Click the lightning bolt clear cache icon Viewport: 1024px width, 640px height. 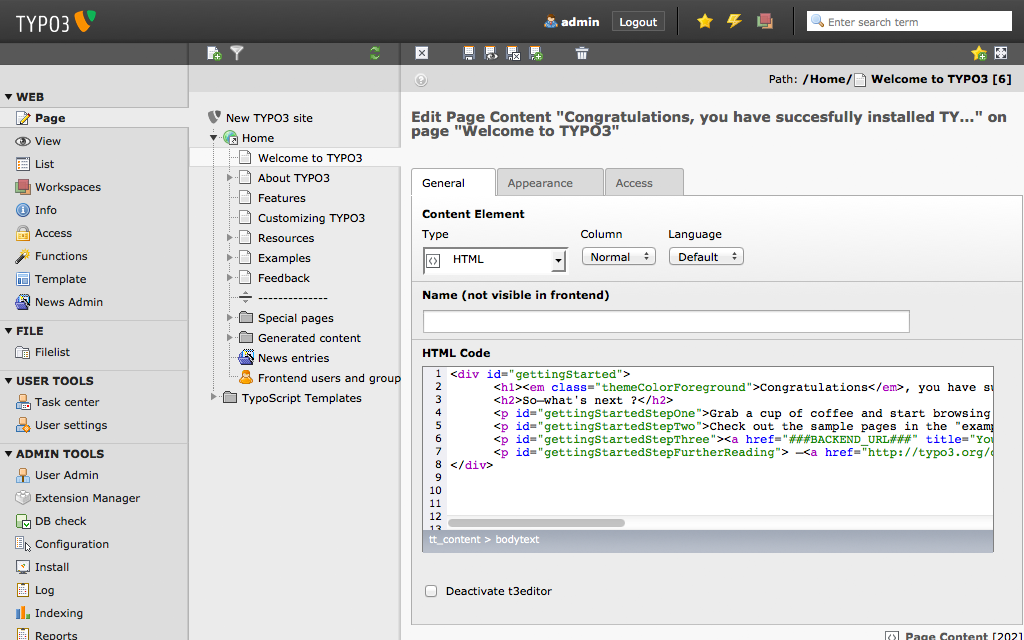[x=734, y=21]
